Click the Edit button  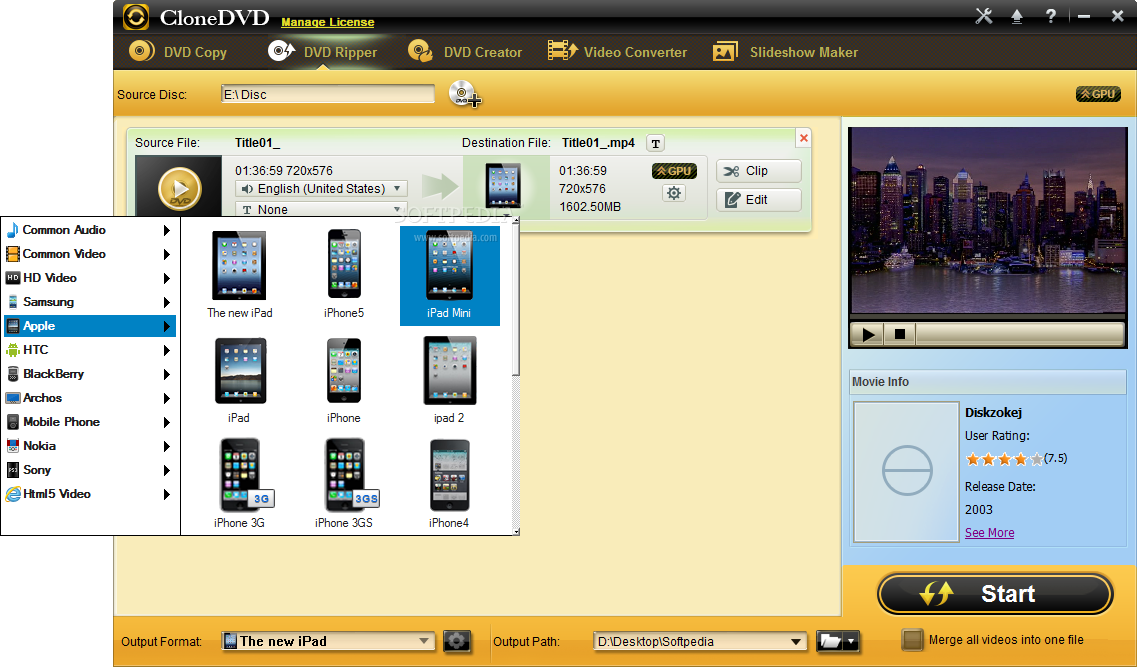758,199
